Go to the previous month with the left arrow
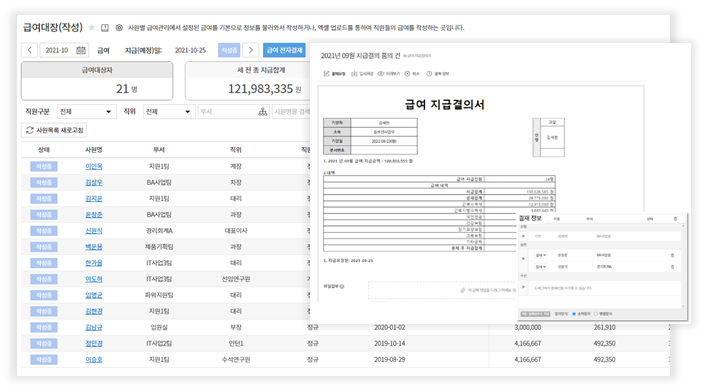Screen dimensions: 706x391 (x=30, y=50)
